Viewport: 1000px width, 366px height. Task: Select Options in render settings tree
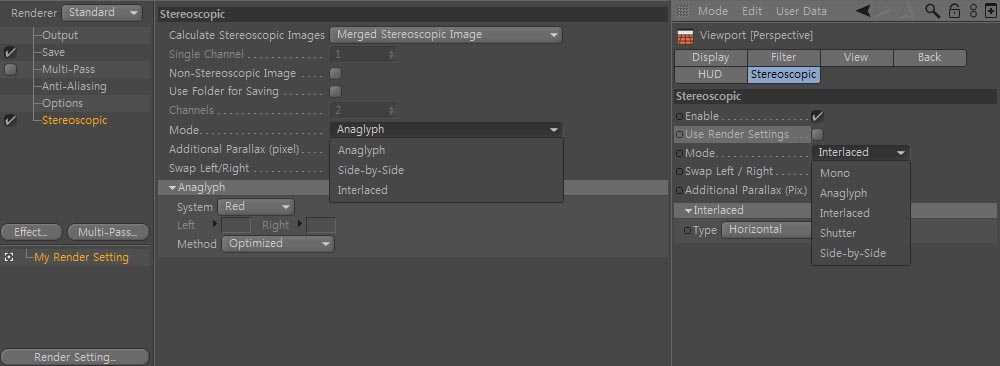(62, 103)
